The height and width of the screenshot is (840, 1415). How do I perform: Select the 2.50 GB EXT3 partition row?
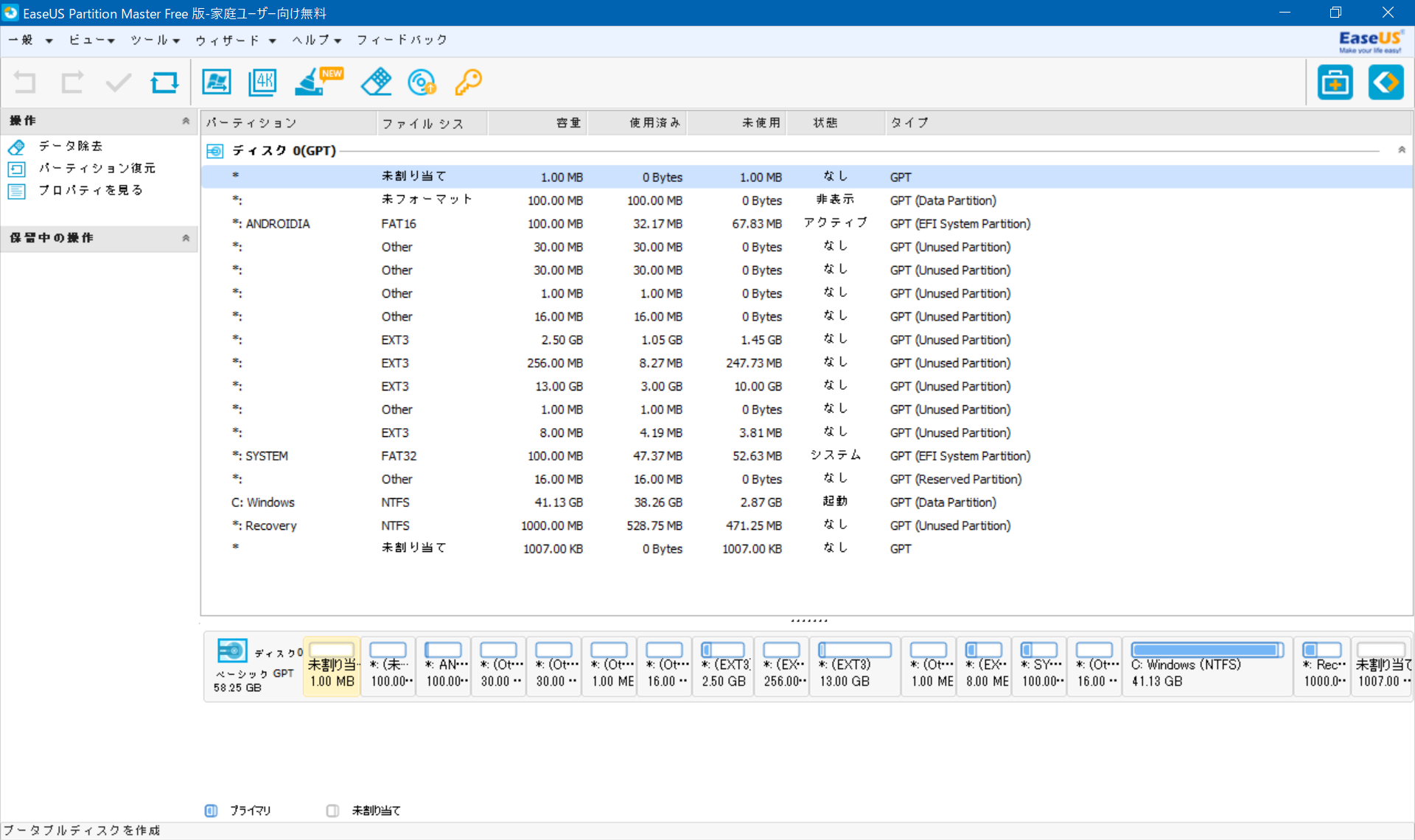[x=806, y=340]
